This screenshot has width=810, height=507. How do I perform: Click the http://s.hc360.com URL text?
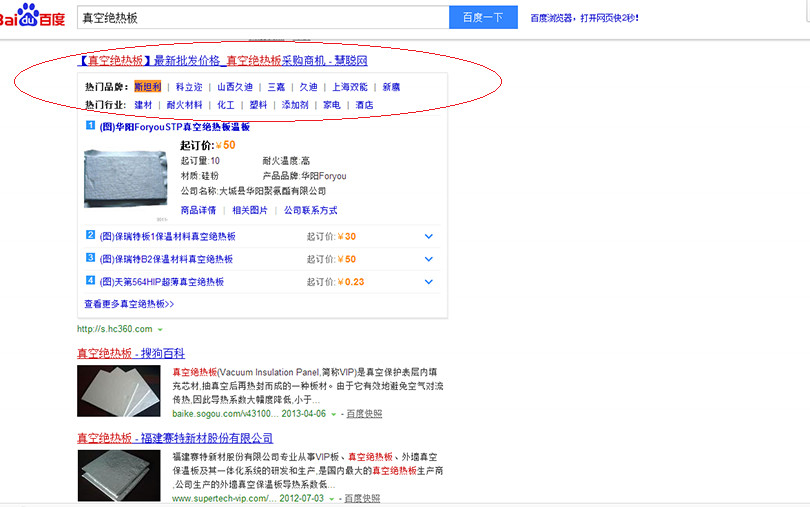coord(115,329)
